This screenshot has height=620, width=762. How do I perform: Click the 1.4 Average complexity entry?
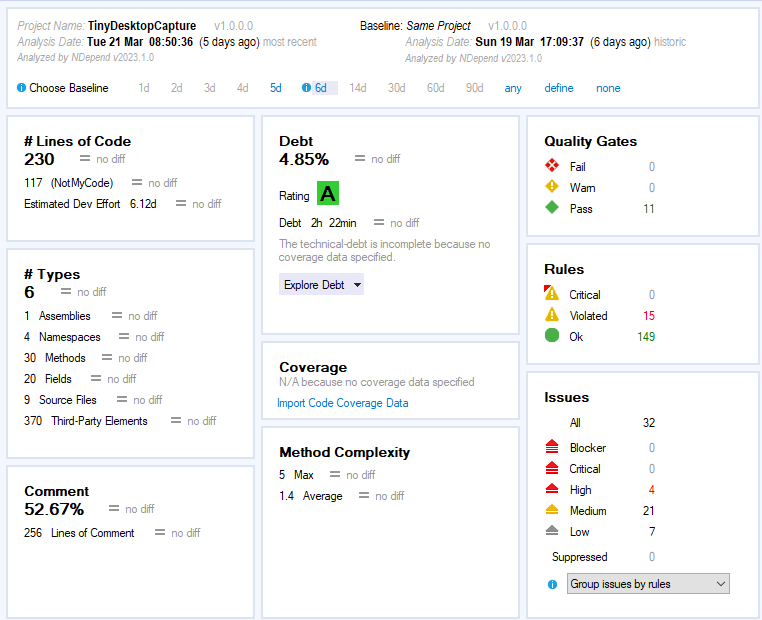click(x=311, y=496)
